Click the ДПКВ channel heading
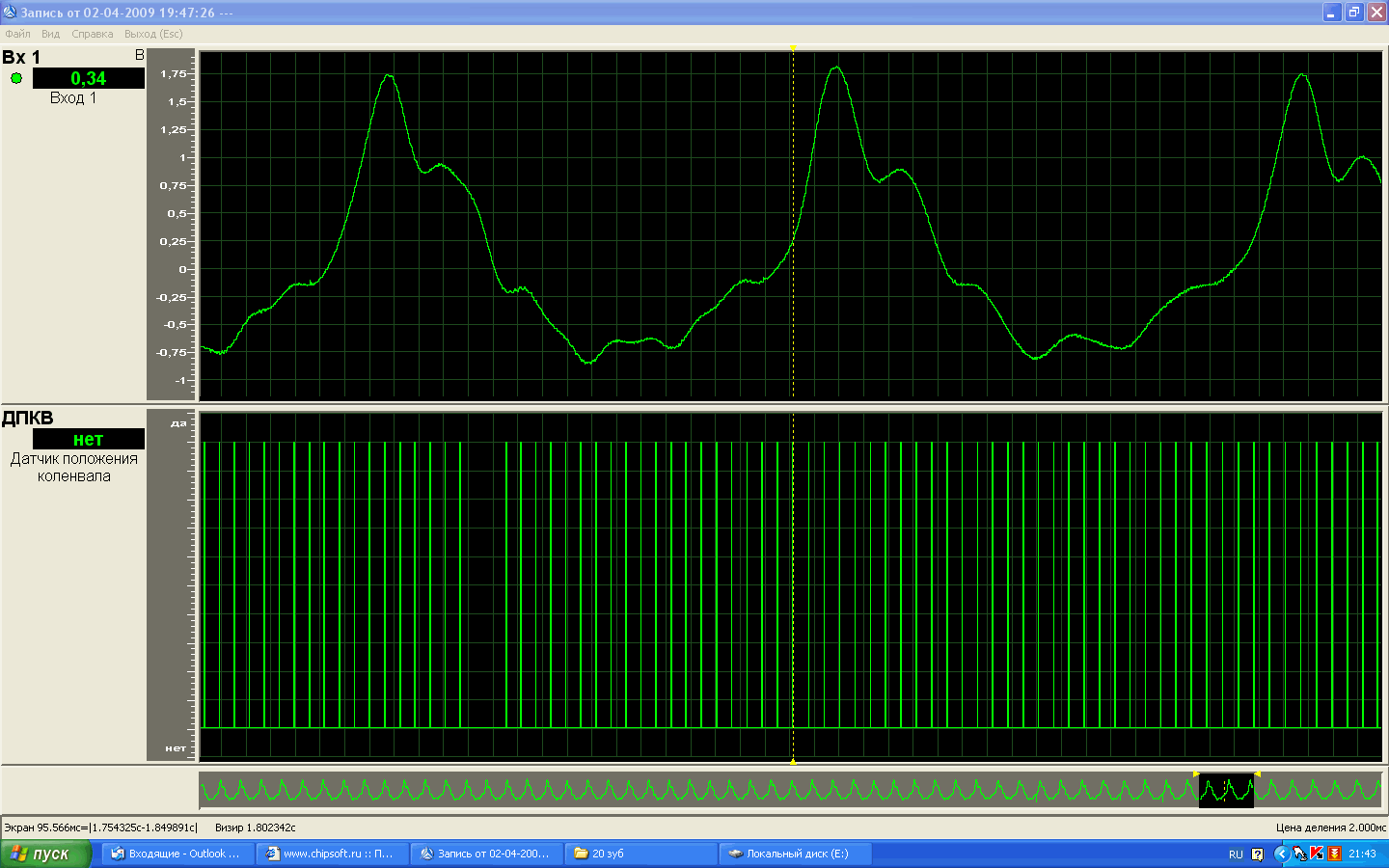 (x=27, y=418)
